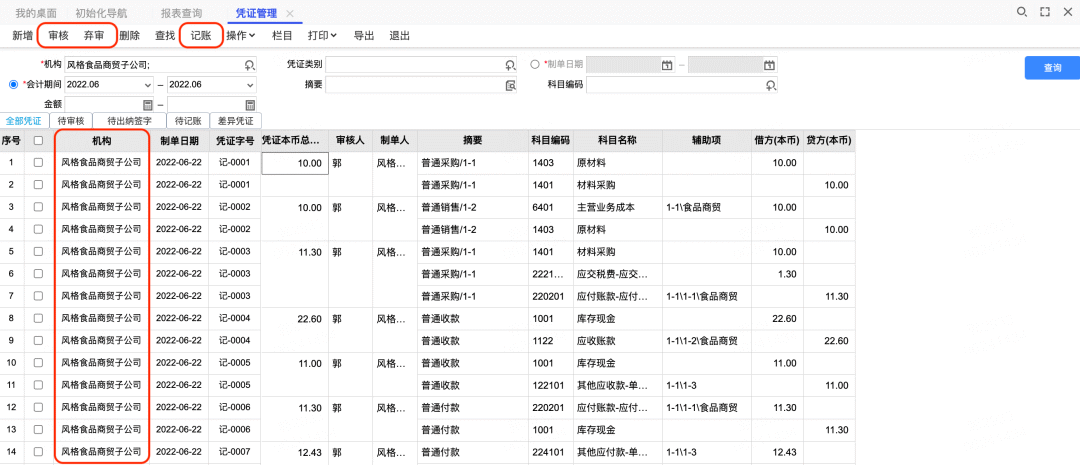The width and height of the screenshot is (1080, 465).
Task: Show the 差异凭证 tab
Action: click(x=236, y=121)
